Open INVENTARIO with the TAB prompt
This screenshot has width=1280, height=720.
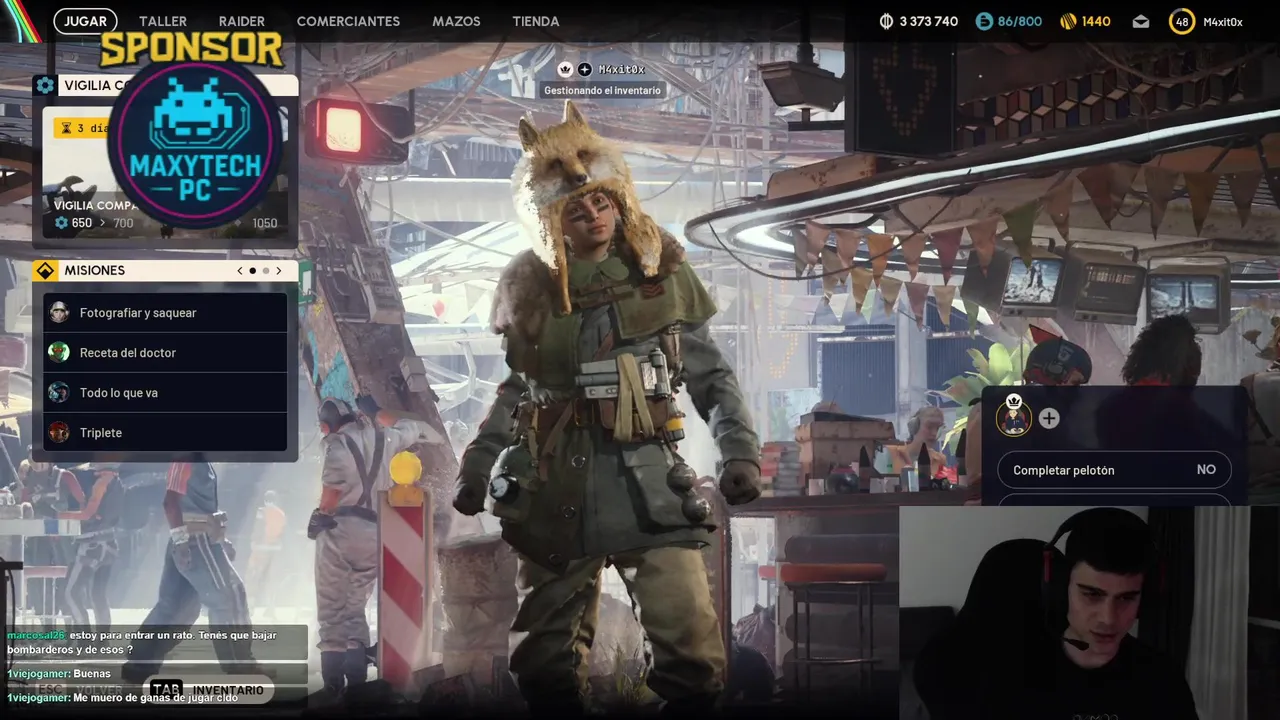(x=209, y=690)
